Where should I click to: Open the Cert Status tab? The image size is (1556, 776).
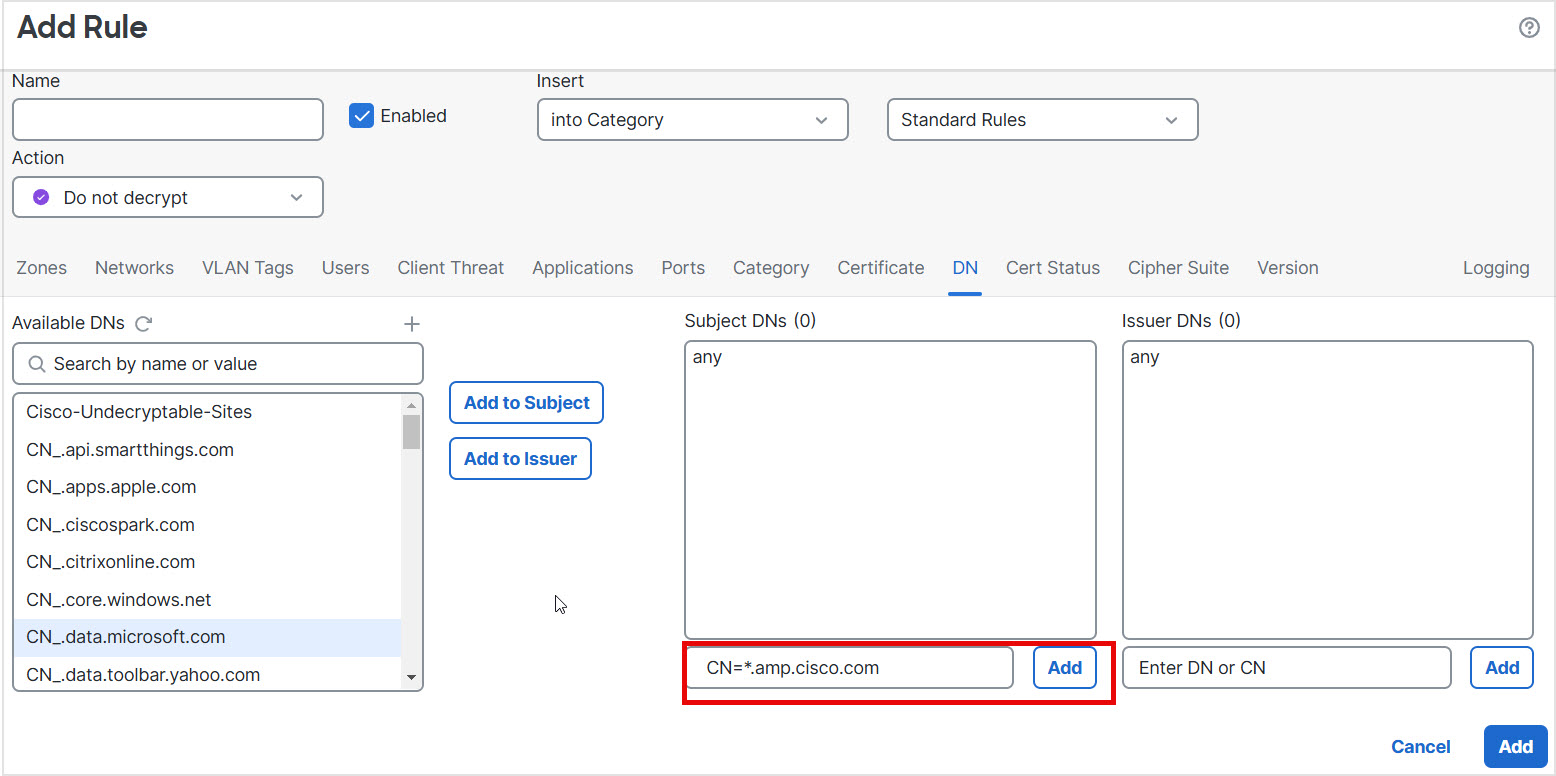[x=1053, y=267]
